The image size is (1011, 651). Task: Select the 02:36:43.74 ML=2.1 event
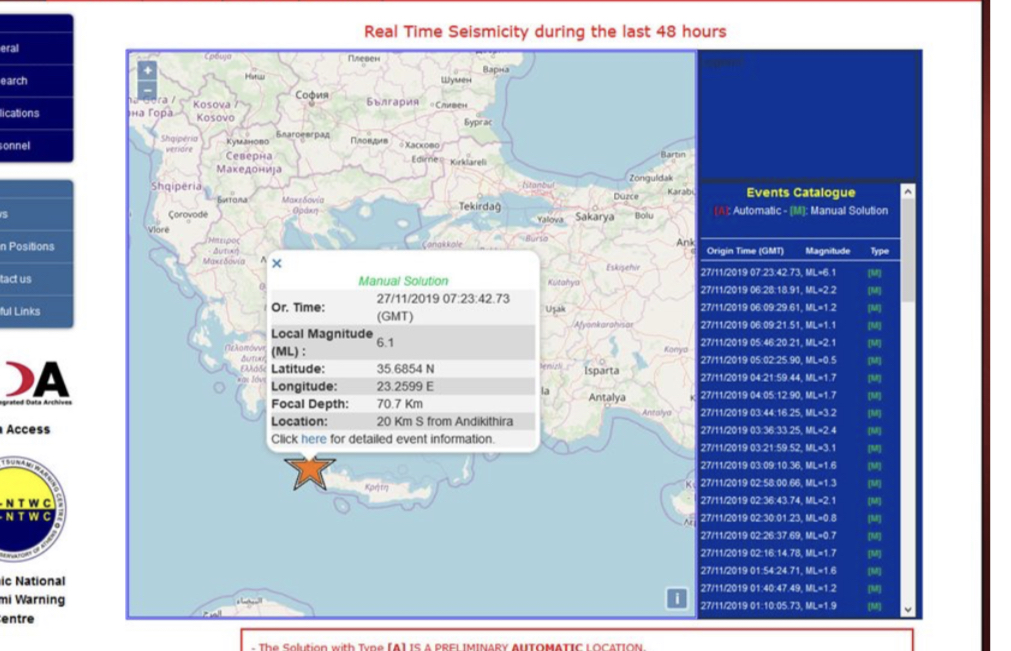coord(792,501)
